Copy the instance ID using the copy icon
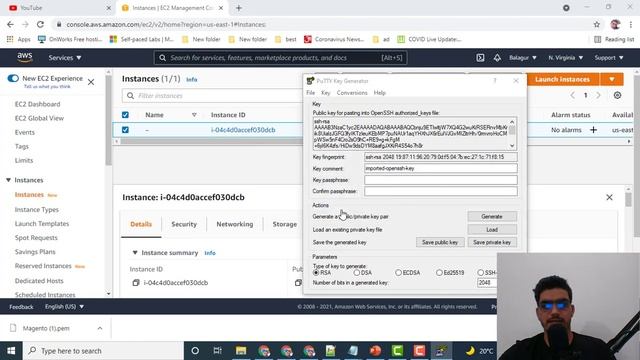640x360 pixels. 136,282
